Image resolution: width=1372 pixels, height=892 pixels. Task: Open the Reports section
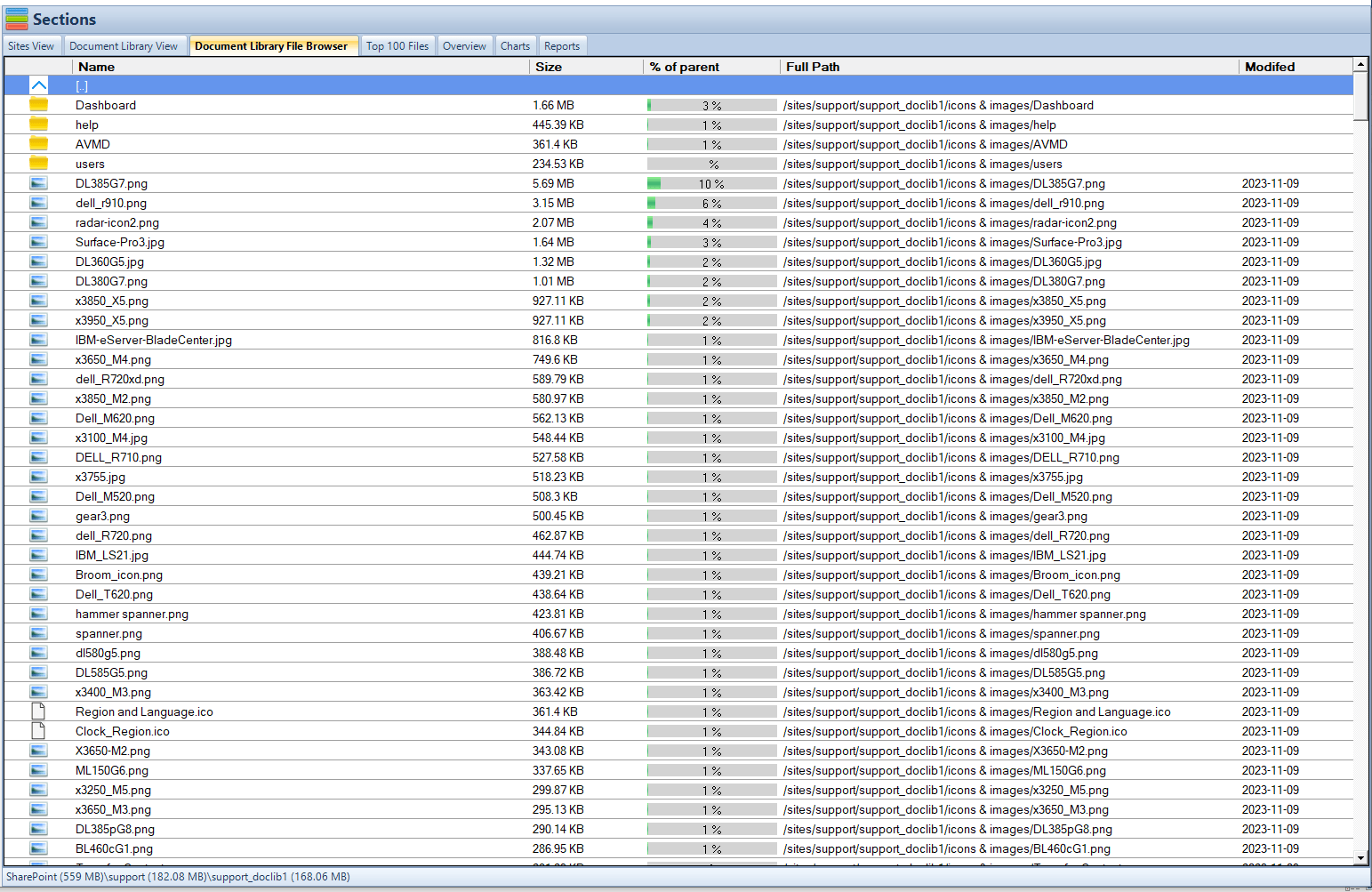[562, 45]
